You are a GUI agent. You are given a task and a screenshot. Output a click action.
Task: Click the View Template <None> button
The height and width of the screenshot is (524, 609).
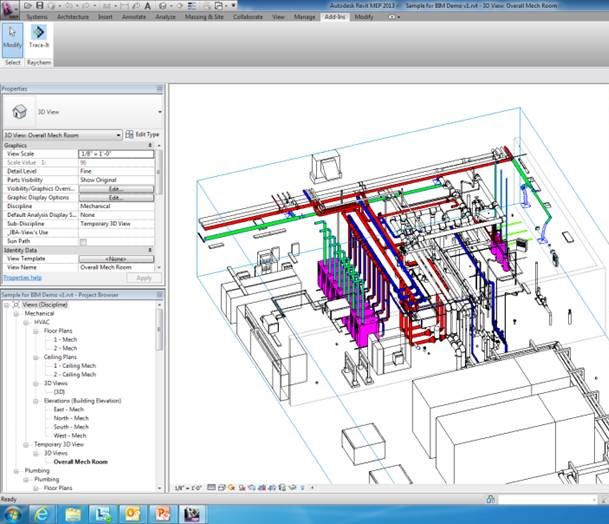(116, 259)
